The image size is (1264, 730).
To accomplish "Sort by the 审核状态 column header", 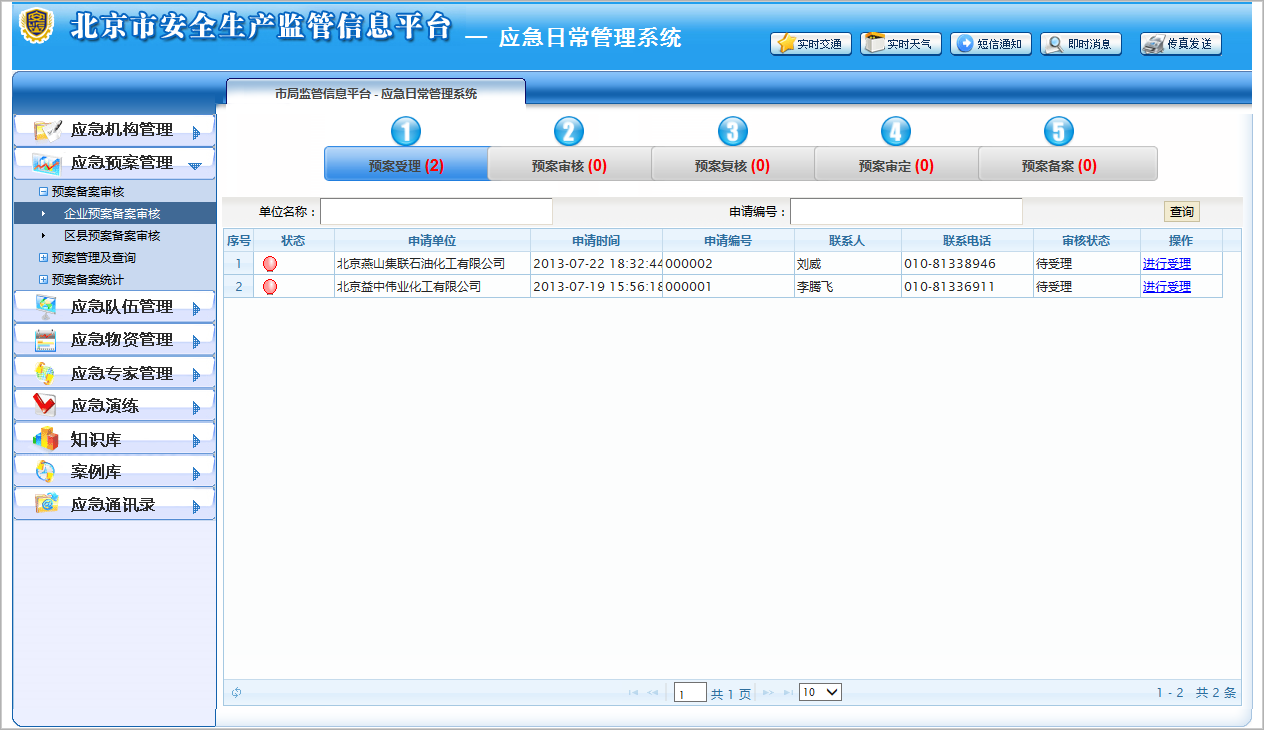I will (1086, 241).
